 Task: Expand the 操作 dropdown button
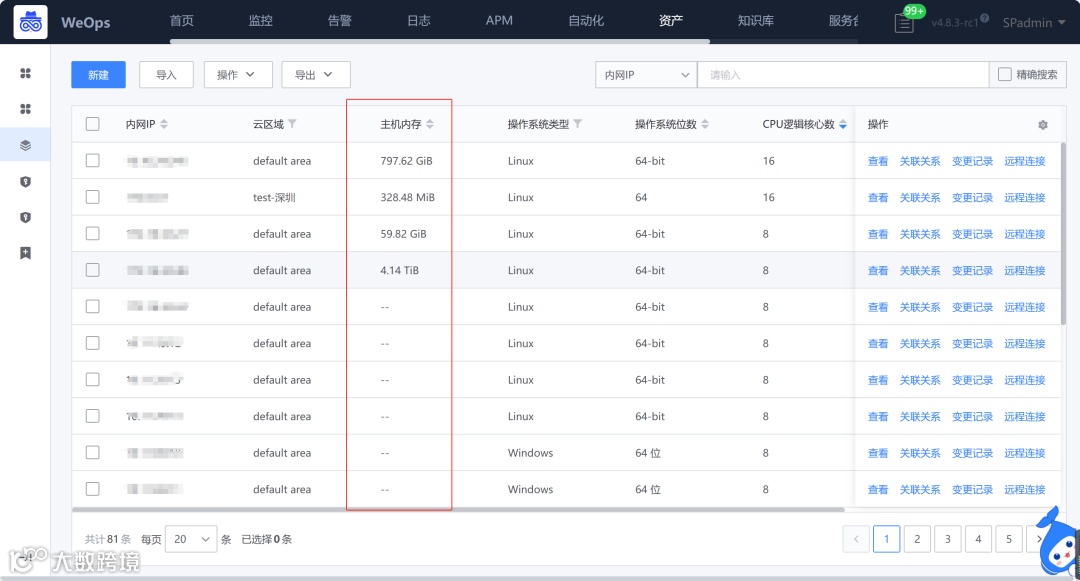pos(238,74)
